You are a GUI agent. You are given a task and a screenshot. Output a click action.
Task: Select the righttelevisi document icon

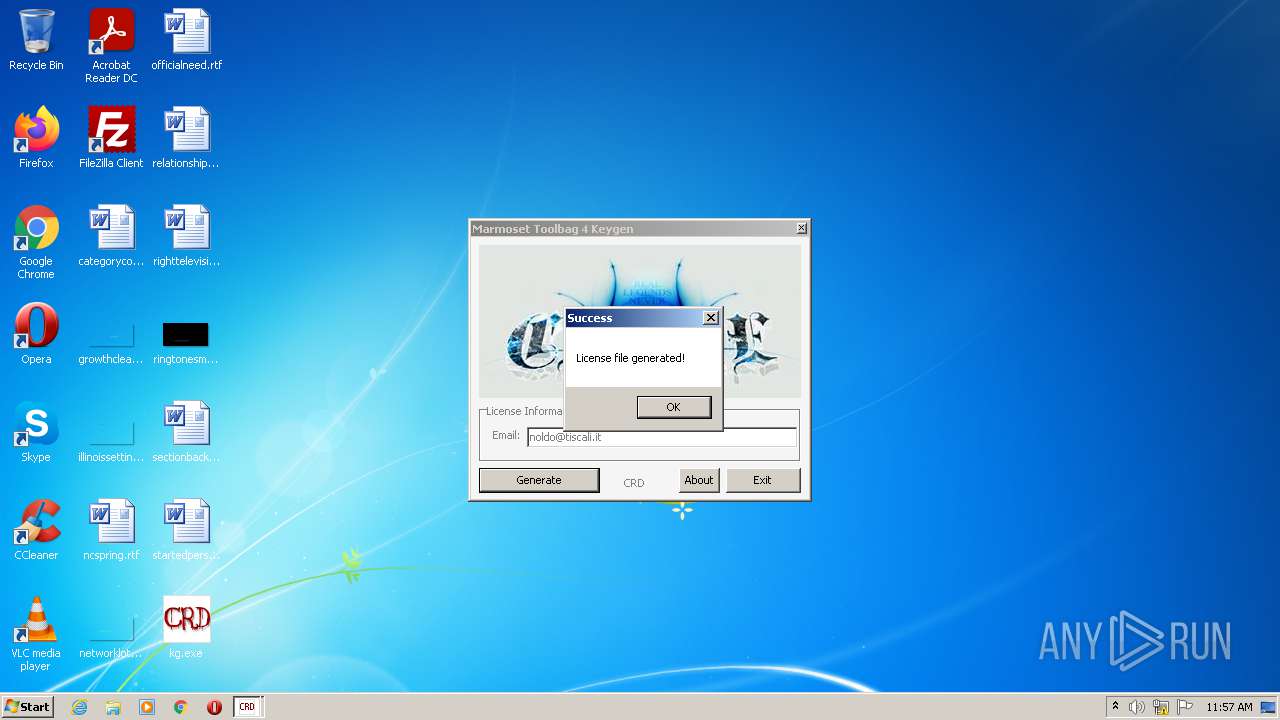187,236
